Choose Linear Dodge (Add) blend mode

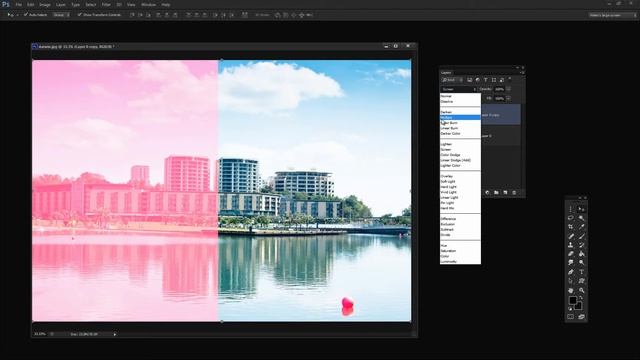point(460,160)
